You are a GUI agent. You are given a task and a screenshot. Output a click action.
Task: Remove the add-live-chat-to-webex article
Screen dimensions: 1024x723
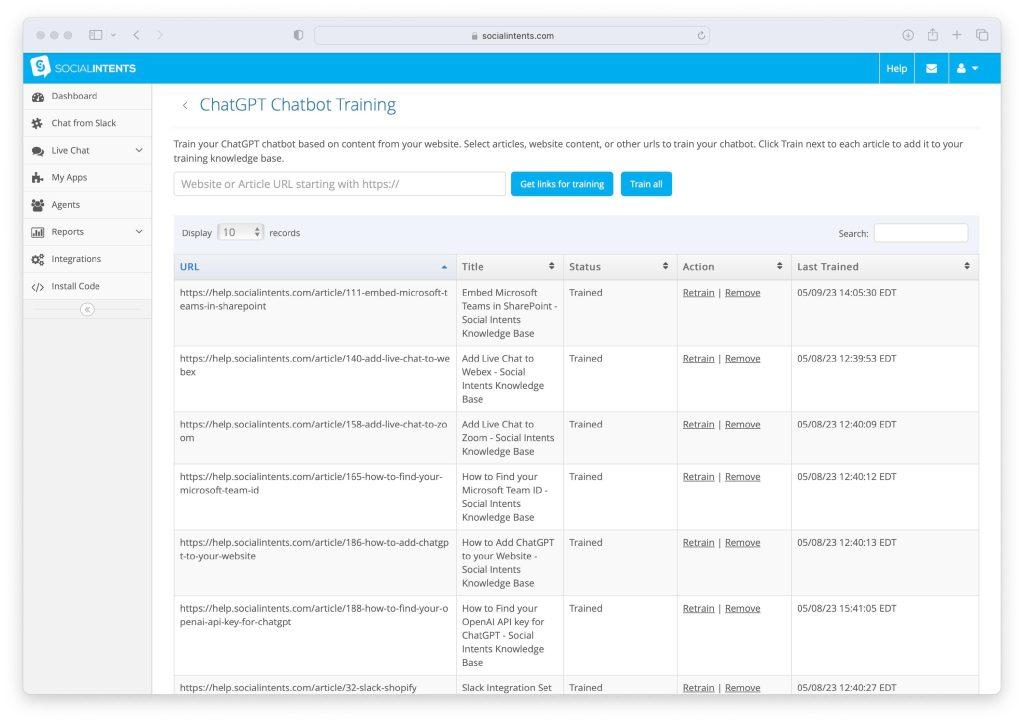click(x=743, y=359)
